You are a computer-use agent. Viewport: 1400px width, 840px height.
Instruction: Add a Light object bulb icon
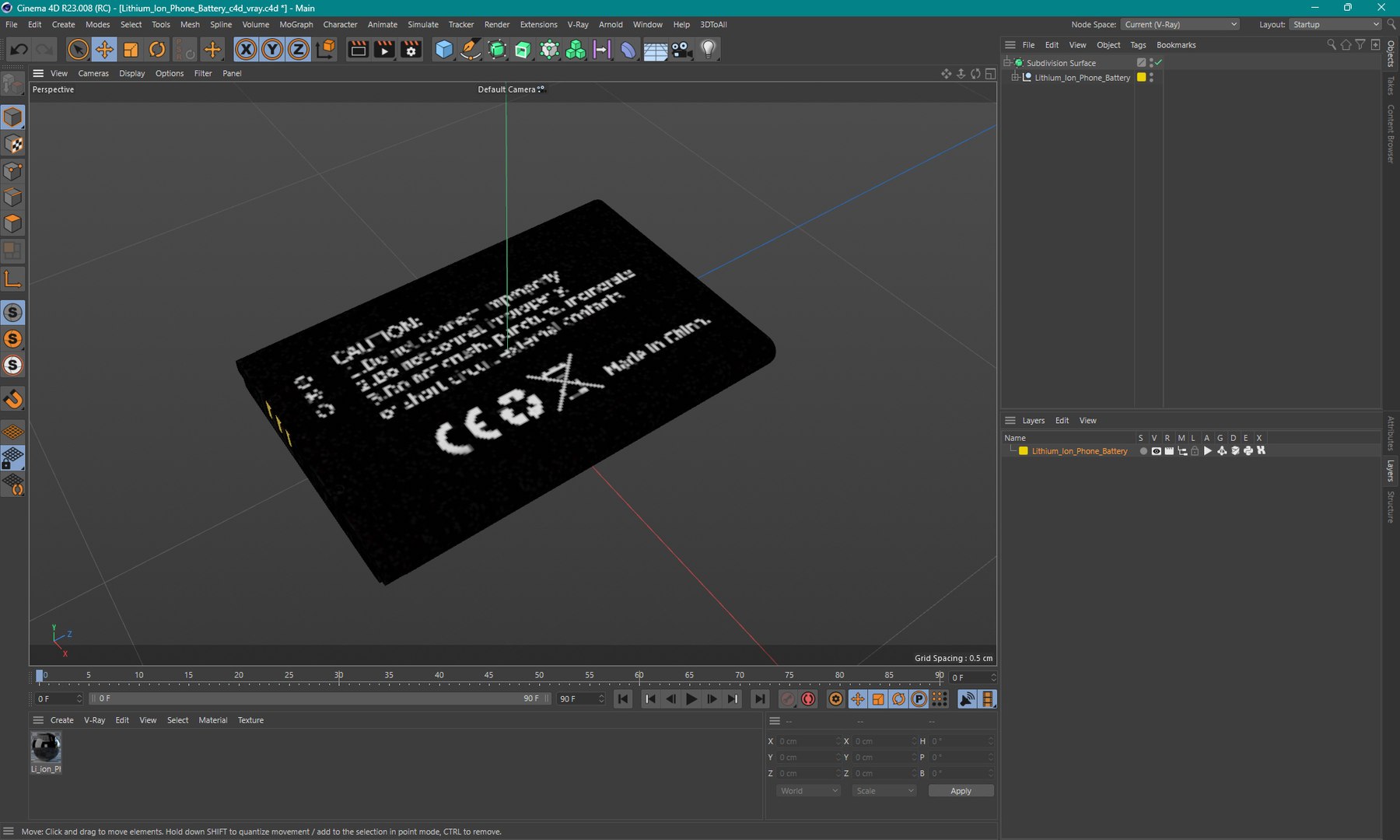click(x=708, y=50)
